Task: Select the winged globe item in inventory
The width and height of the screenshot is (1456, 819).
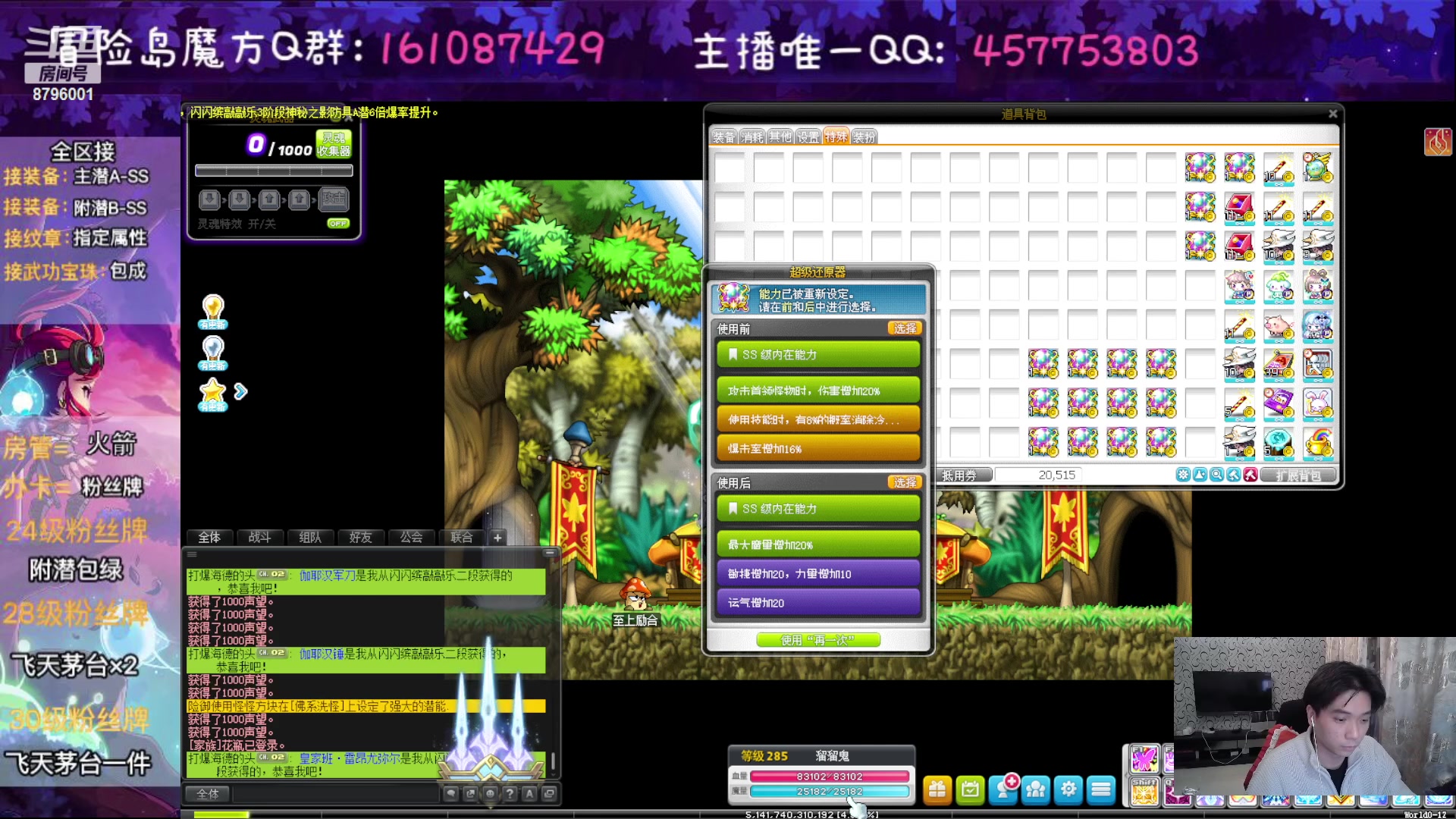Action: (1318, 168)
